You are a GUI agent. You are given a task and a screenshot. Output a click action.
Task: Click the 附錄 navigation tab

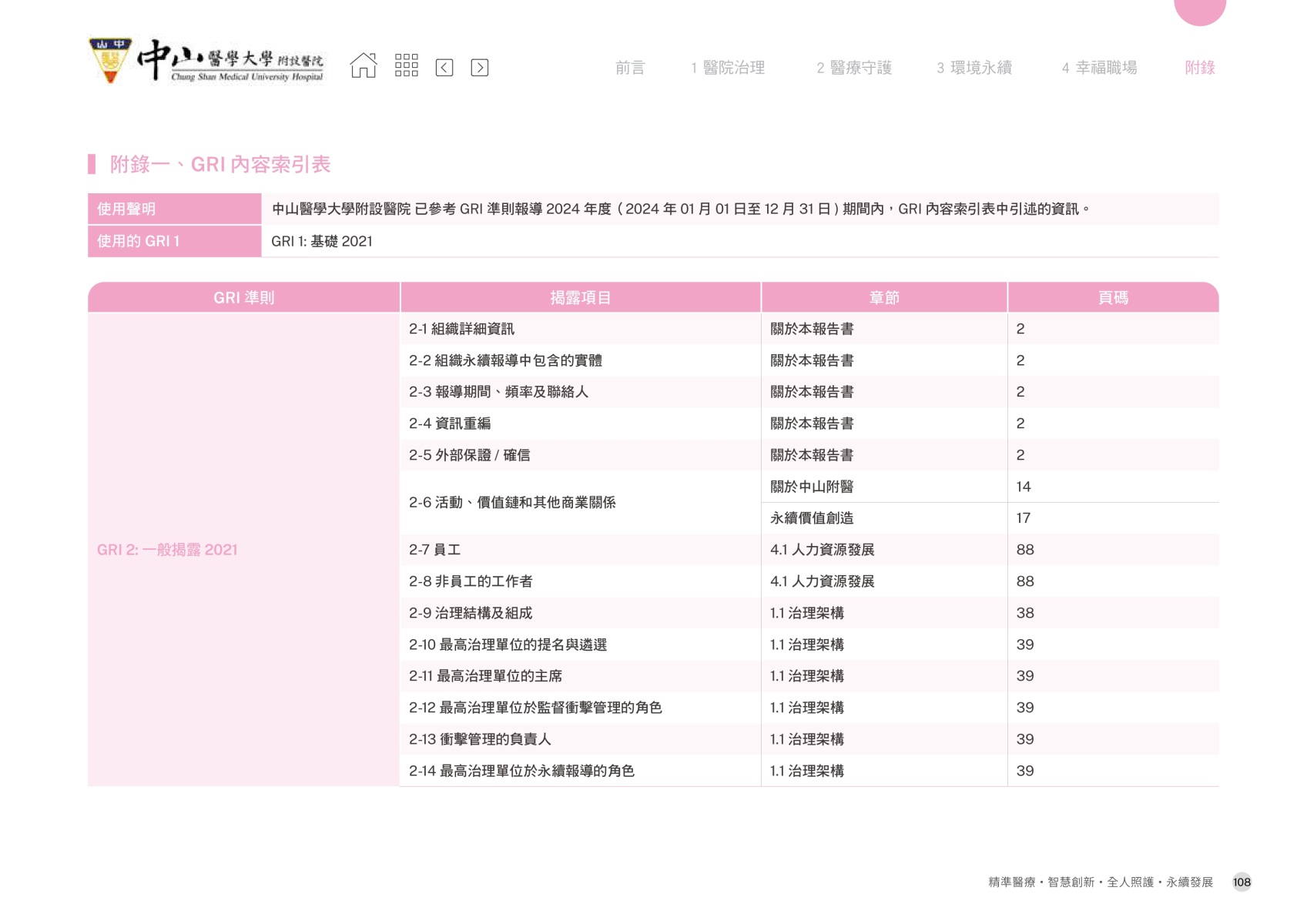click(x=1199, y=68)
